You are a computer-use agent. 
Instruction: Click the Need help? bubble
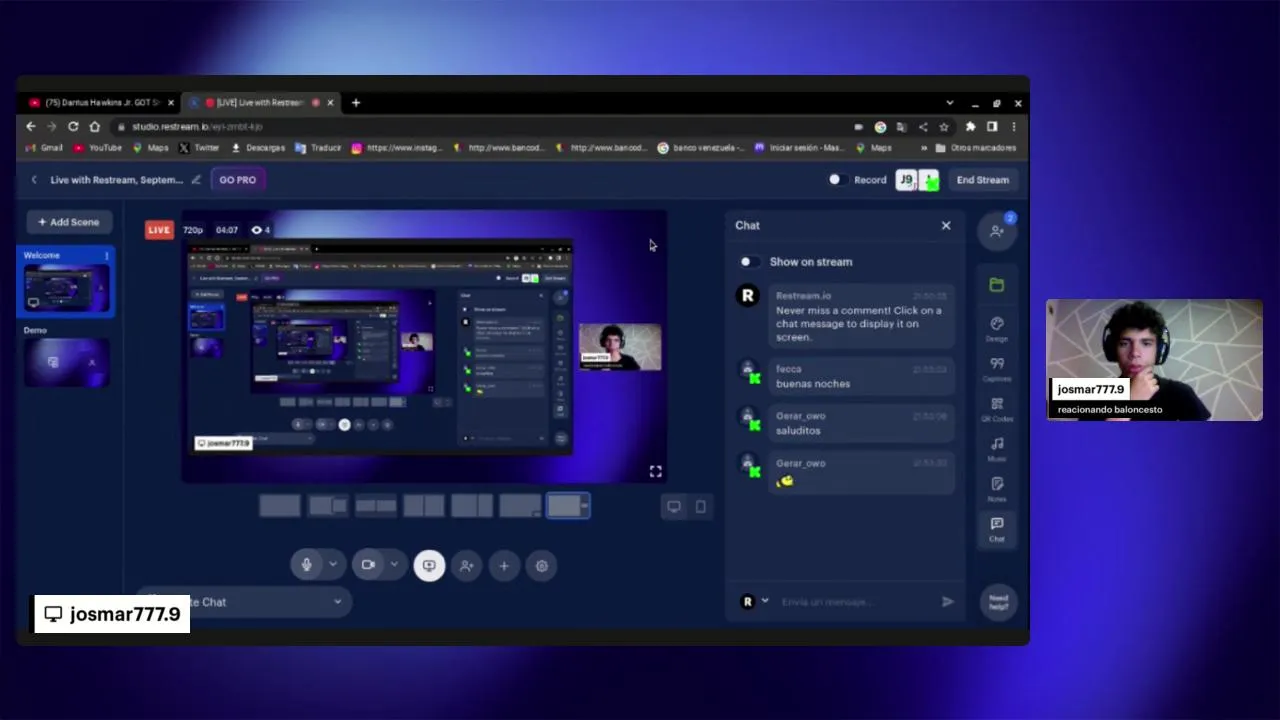tap(998, 602)
